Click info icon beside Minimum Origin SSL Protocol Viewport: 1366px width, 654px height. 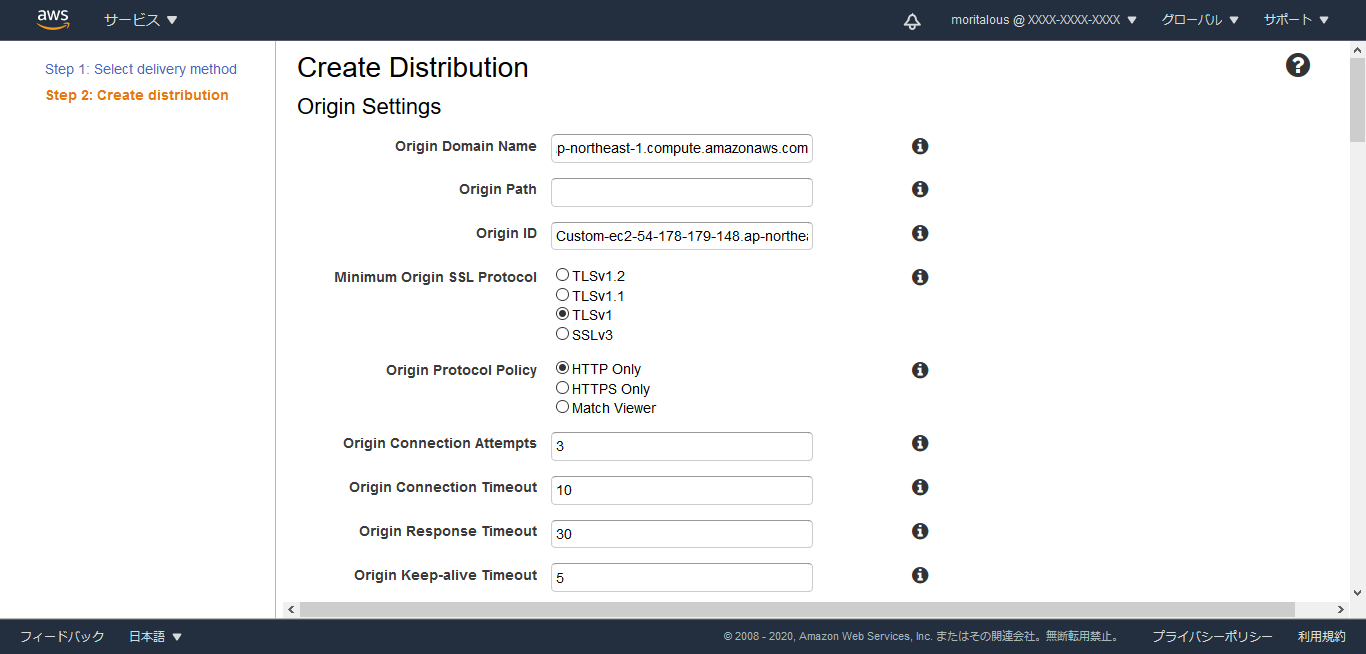[920, 277]
